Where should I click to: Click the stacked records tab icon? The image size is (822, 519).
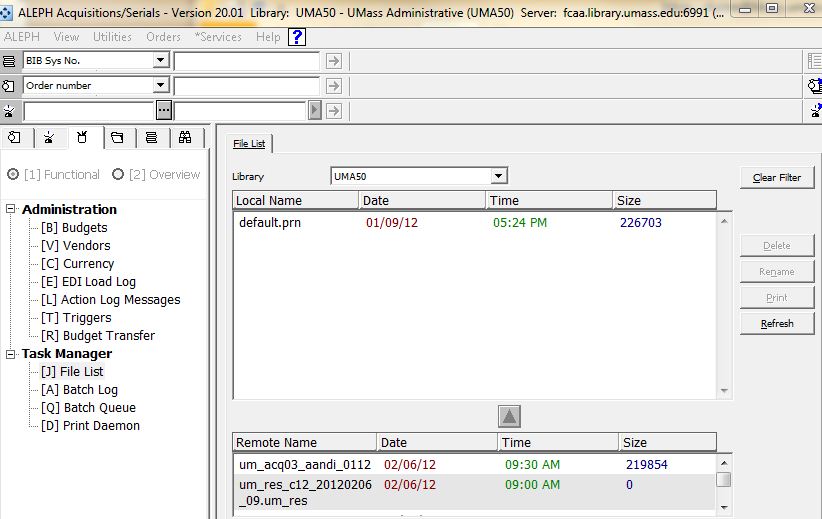click(151, 138)
